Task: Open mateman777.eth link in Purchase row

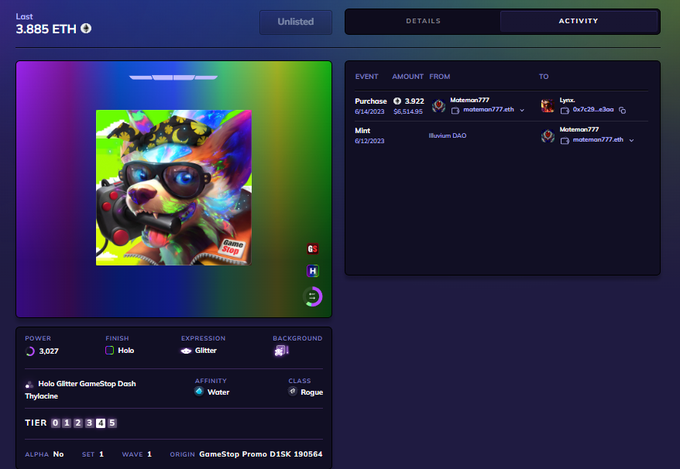Action: click(x=488, y=109)
